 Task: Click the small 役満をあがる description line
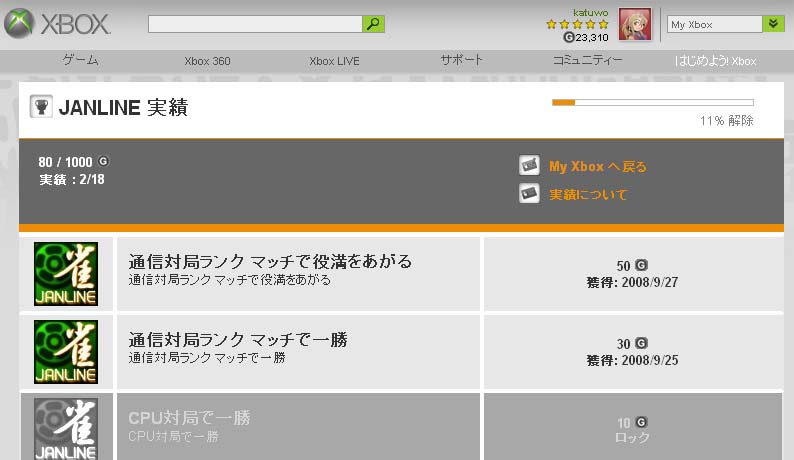click(229, 280)
